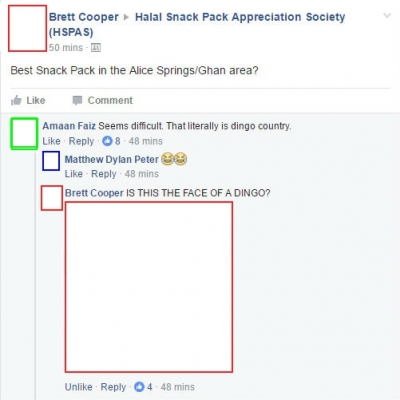Click the thumbs-up Like icon under the post

(16, 100)
